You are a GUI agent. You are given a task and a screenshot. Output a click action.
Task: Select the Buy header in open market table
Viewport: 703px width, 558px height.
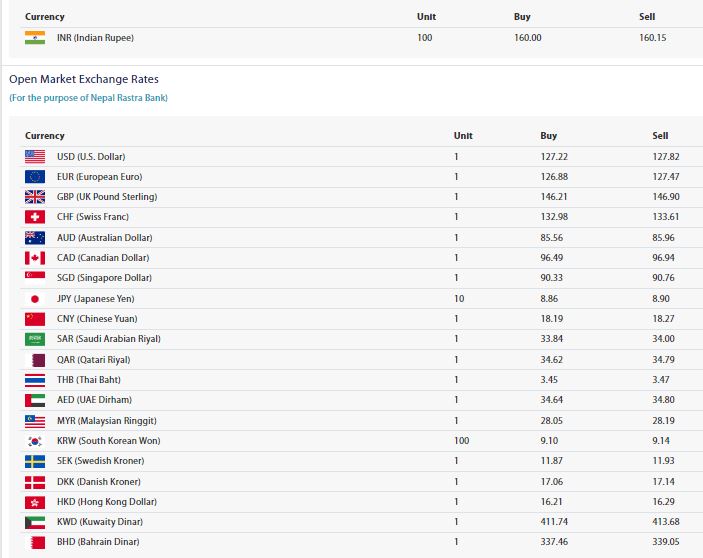pyautogui.click(x=548, y=136)
